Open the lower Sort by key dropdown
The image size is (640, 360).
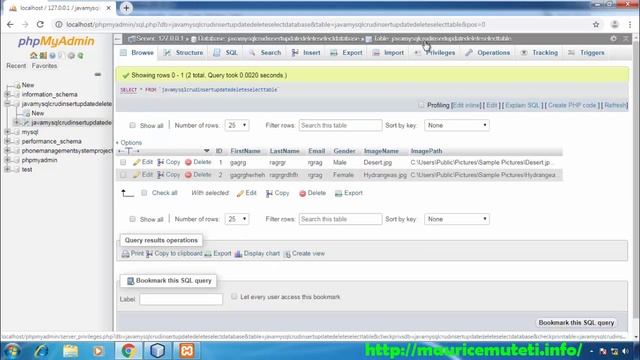click(x=457, y=219)
